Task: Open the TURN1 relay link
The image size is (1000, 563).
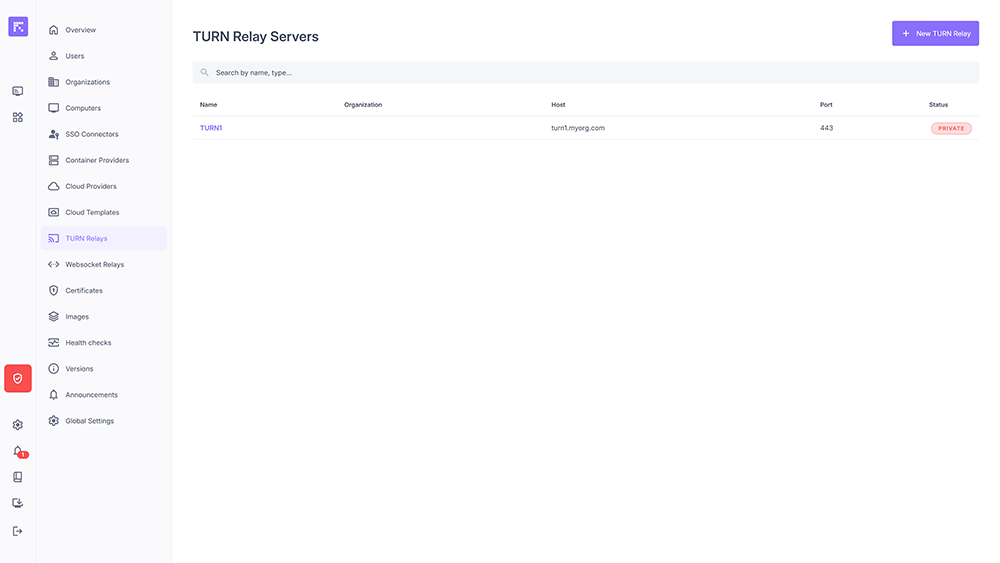Action: point(211,128)
